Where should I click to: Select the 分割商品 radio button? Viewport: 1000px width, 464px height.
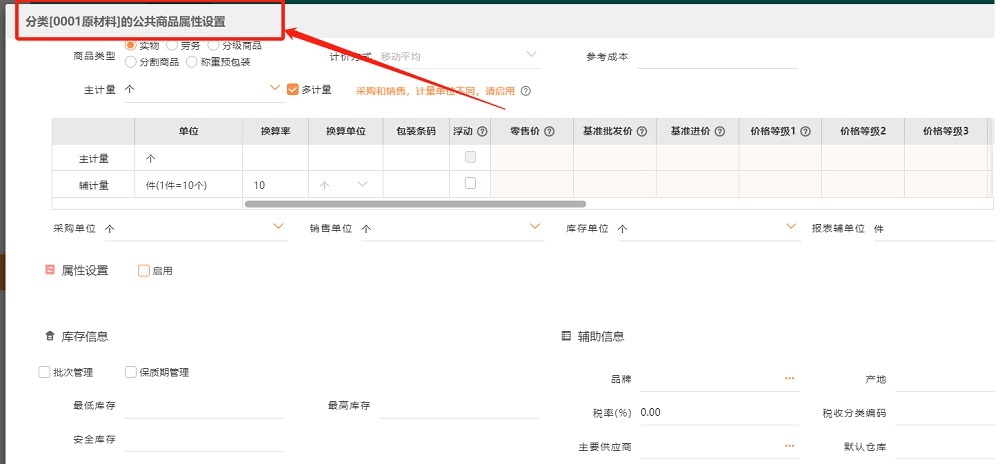coord(131,62)
